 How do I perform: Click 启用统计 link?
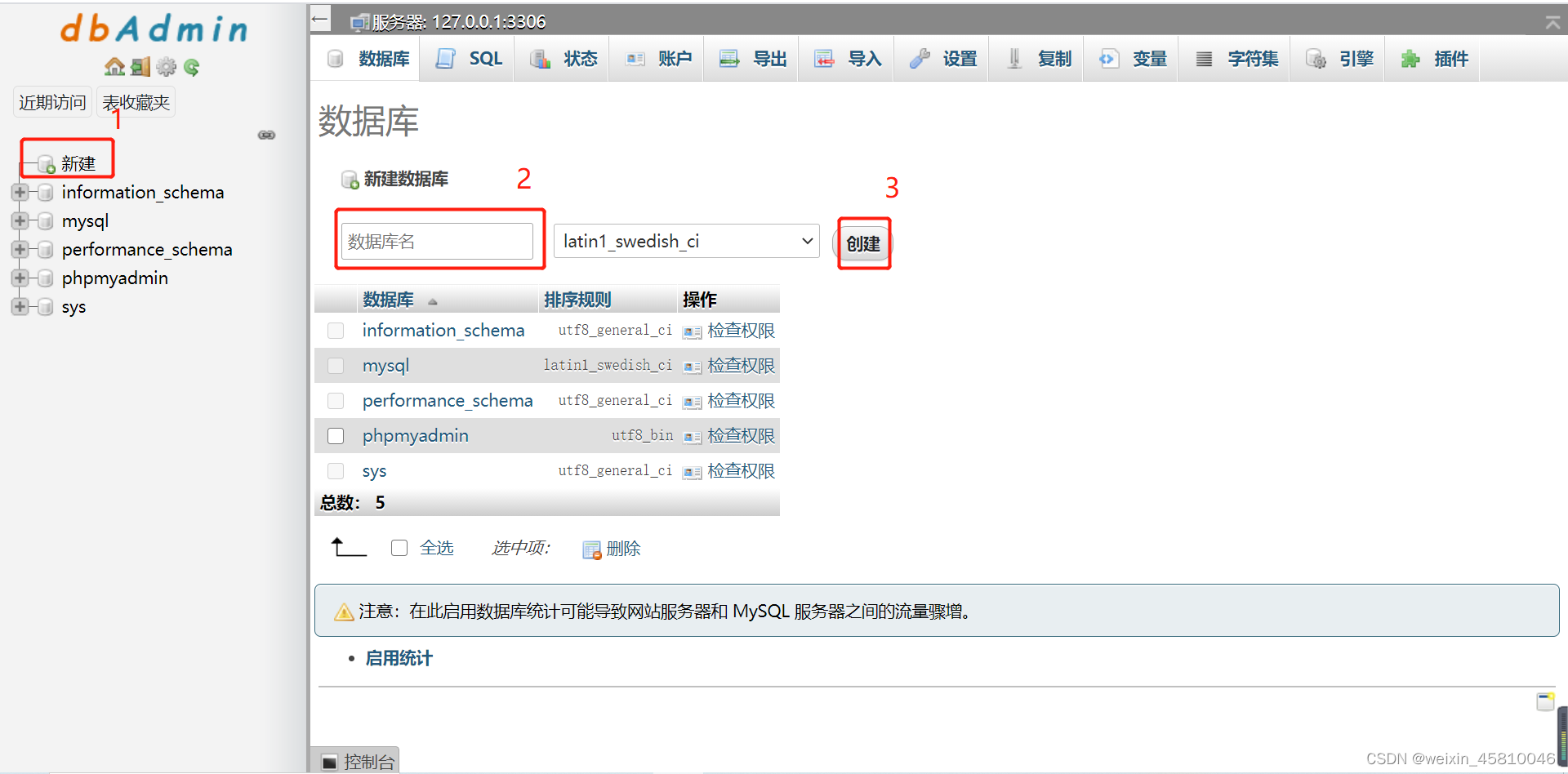[399, 658]
